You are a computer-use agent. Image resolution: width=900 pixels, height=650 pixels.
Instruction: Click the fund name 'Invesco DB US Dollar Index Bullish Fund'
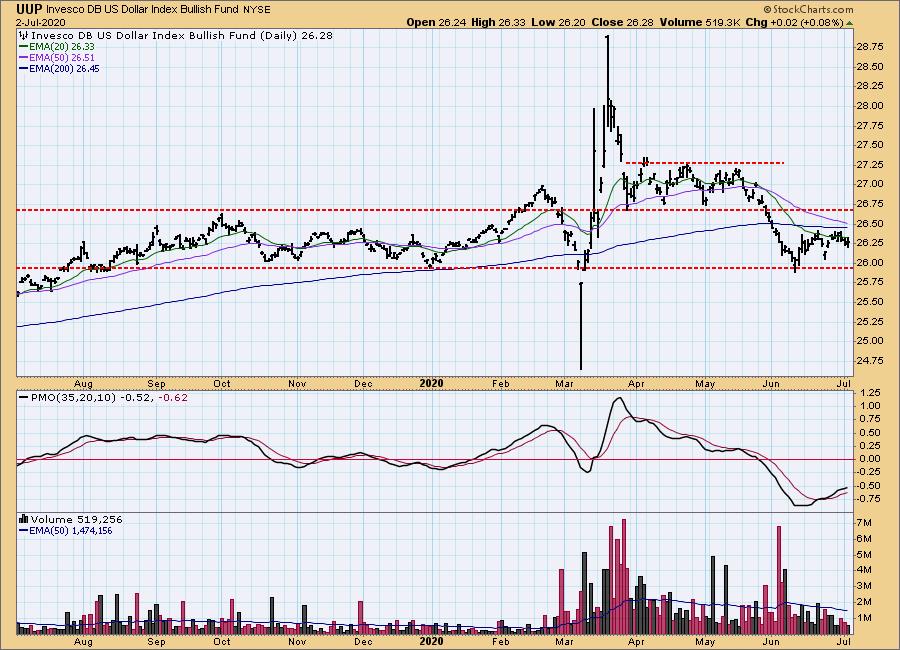(142, 9)
